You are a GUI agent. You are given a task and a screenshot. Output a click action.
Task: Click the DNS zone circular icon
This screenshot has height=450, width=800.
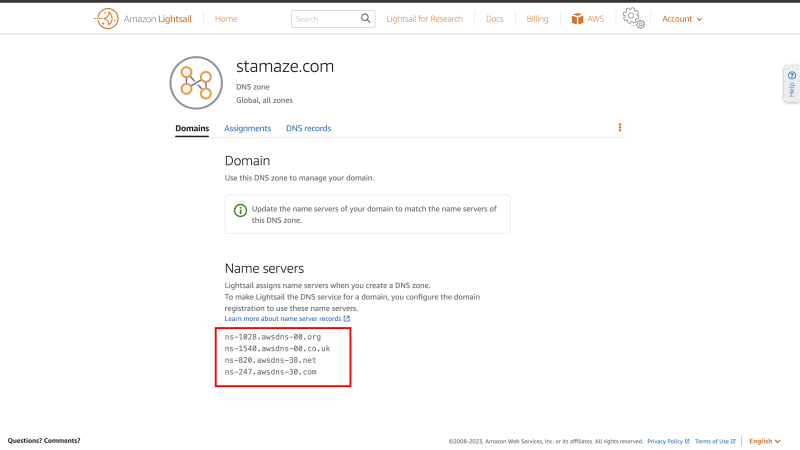point(196,83)
